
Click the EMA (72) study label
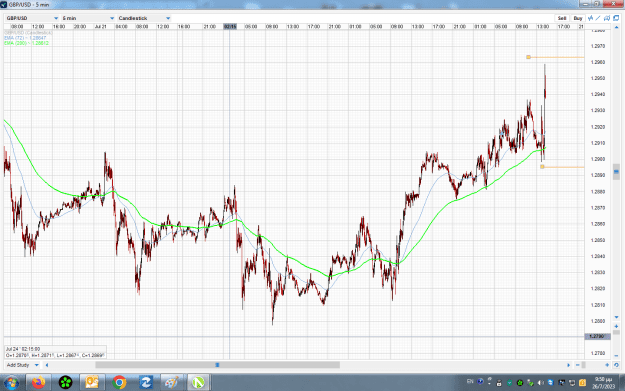coord(25,38)
